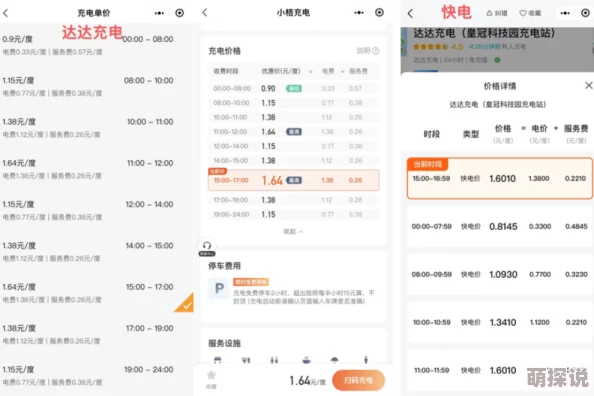Tap the 1.38元/度 10:00 – 11:00 row

[97, 128]
